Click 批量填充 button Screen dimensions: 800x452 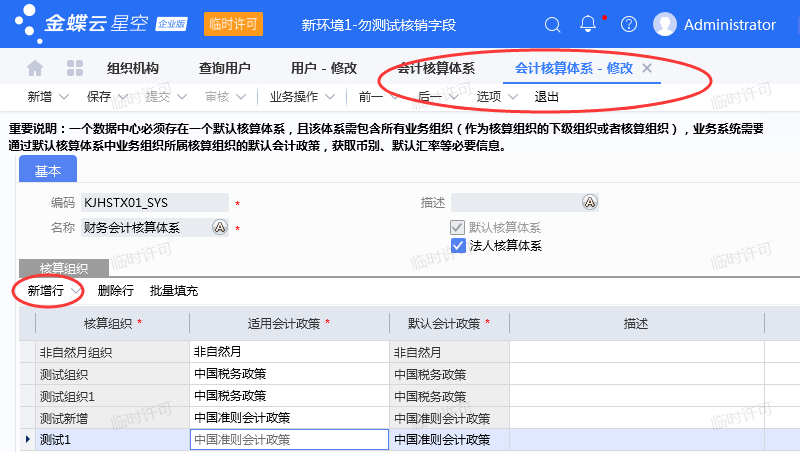pos(174,291)
